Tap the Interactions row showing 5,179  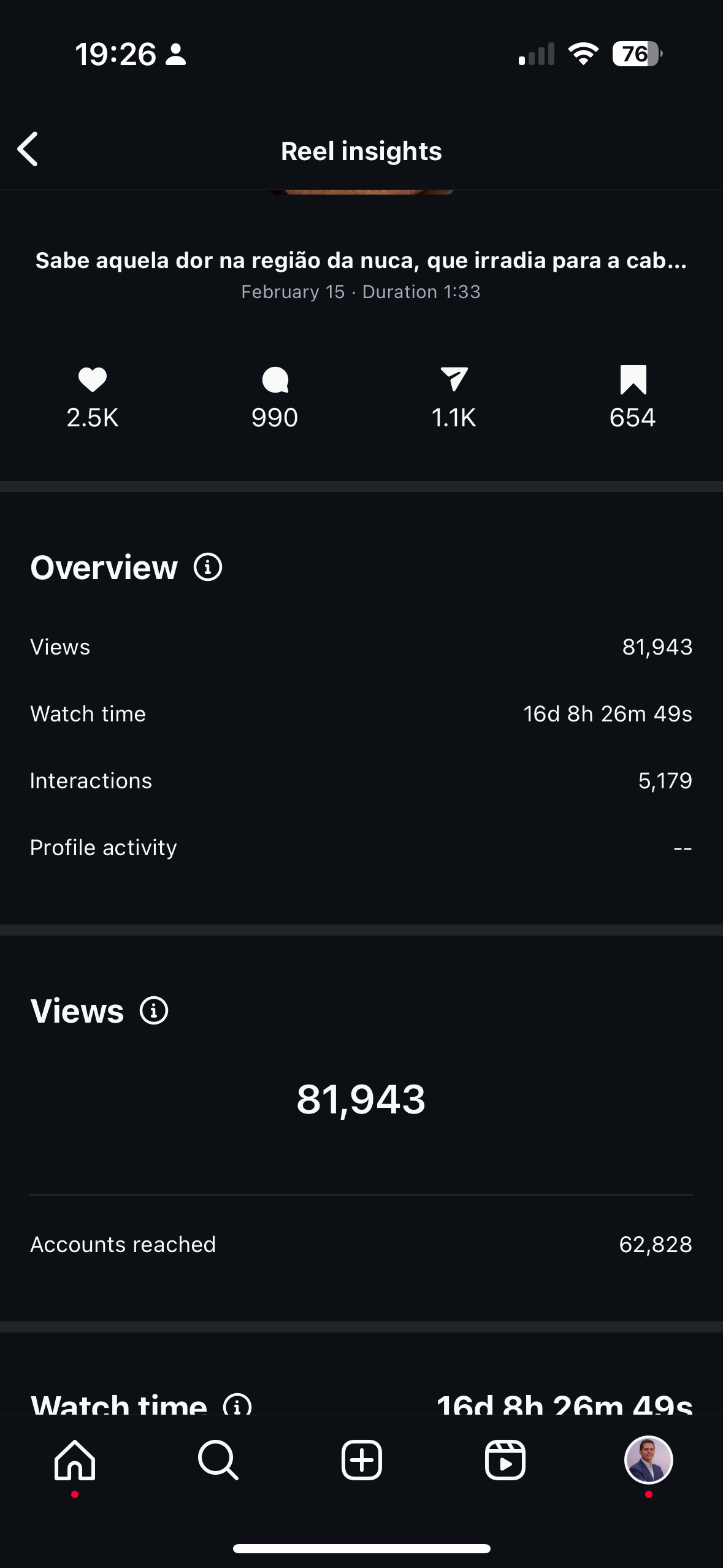(x=361, y=780)
